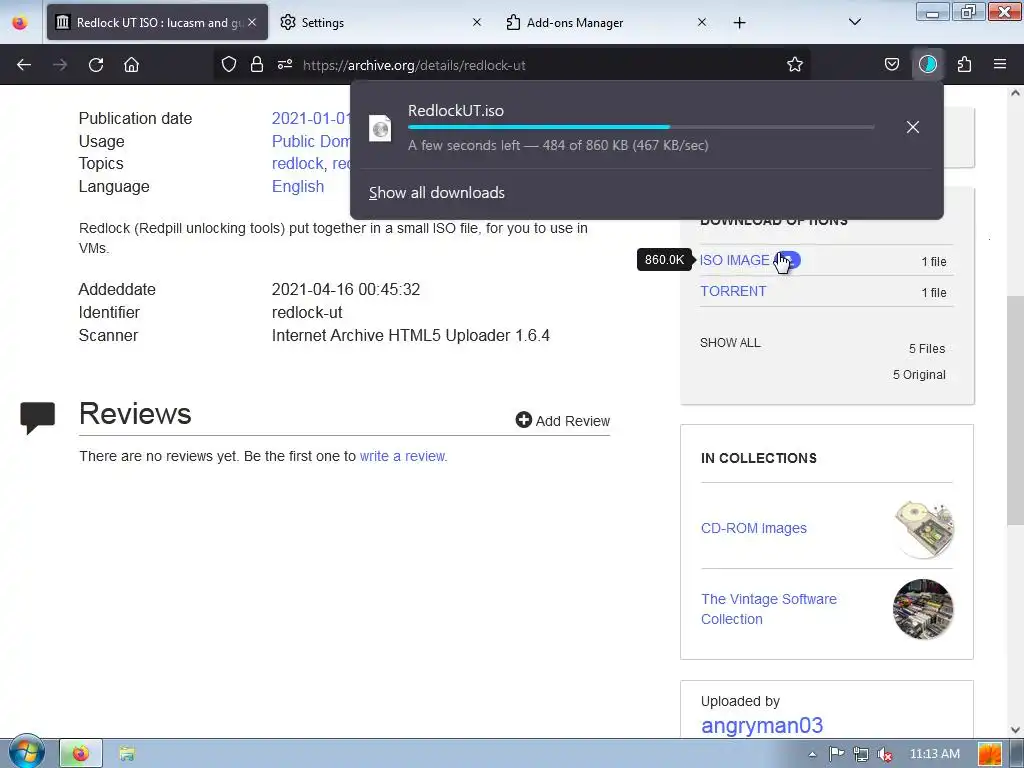Open site permissions icon in address bar
Screen dimensions: 1024x768
pyautogui.click(x=285, y=64)
